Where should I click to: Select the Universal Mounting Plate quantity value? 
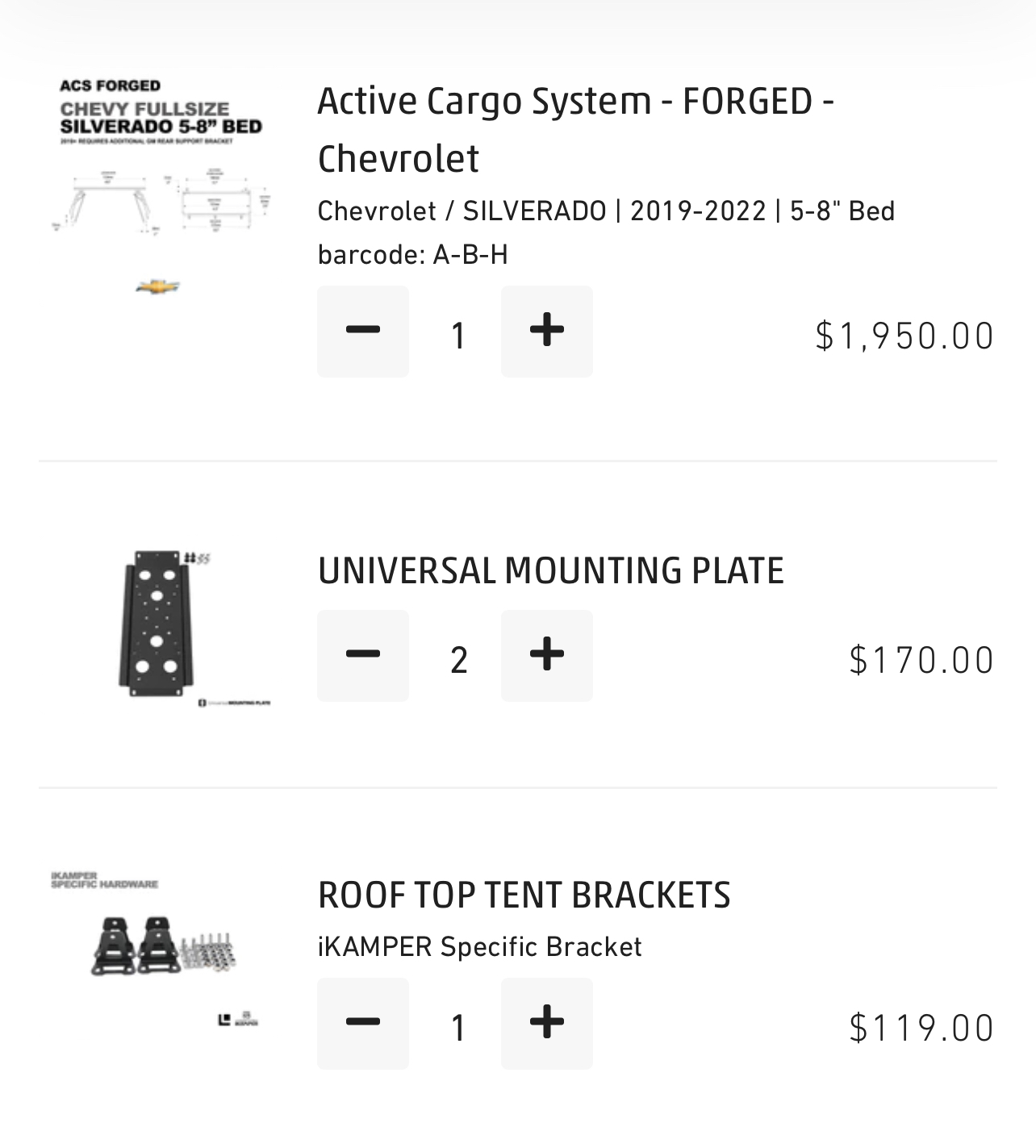pyautogui.click(x=458, y=660)
